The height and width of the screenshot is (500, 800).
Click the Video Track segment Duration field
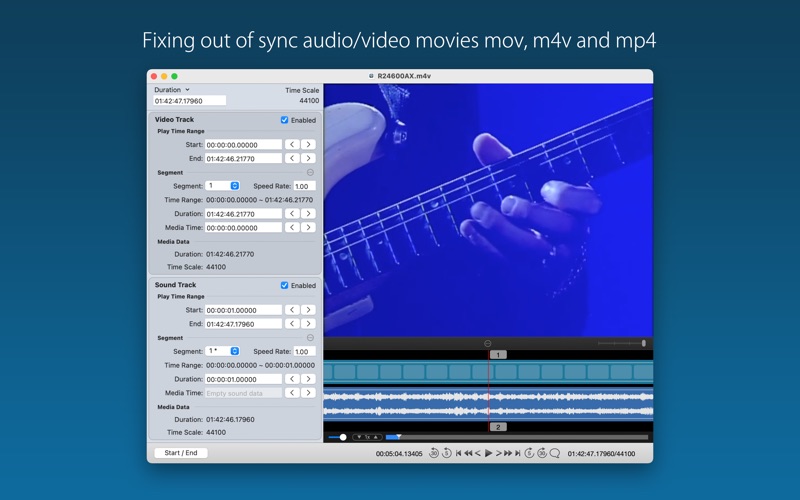pyautogui.click(x=243, y=213)
